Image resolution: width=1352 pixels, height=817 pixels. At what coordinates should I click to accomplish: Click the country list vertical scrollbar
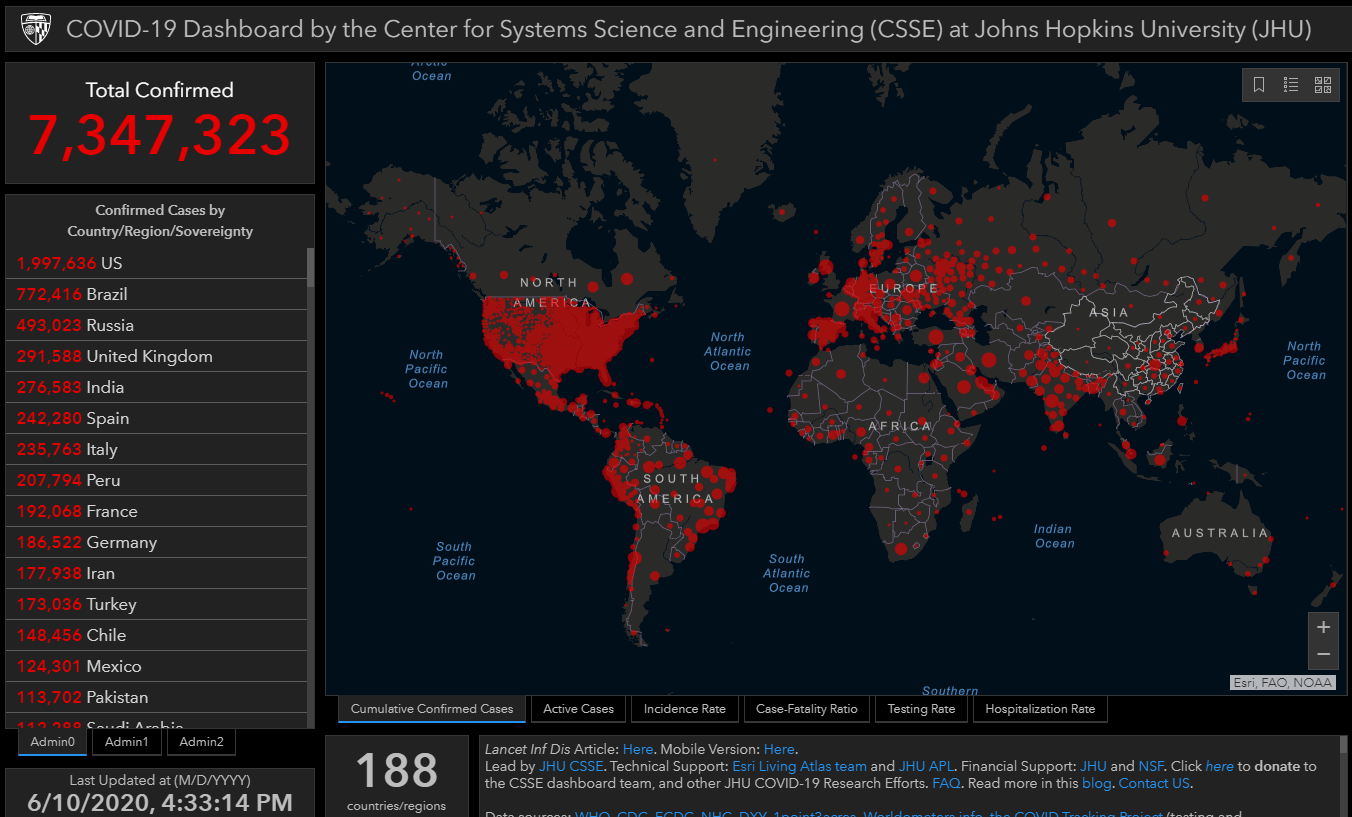click(x=310, y=267)
